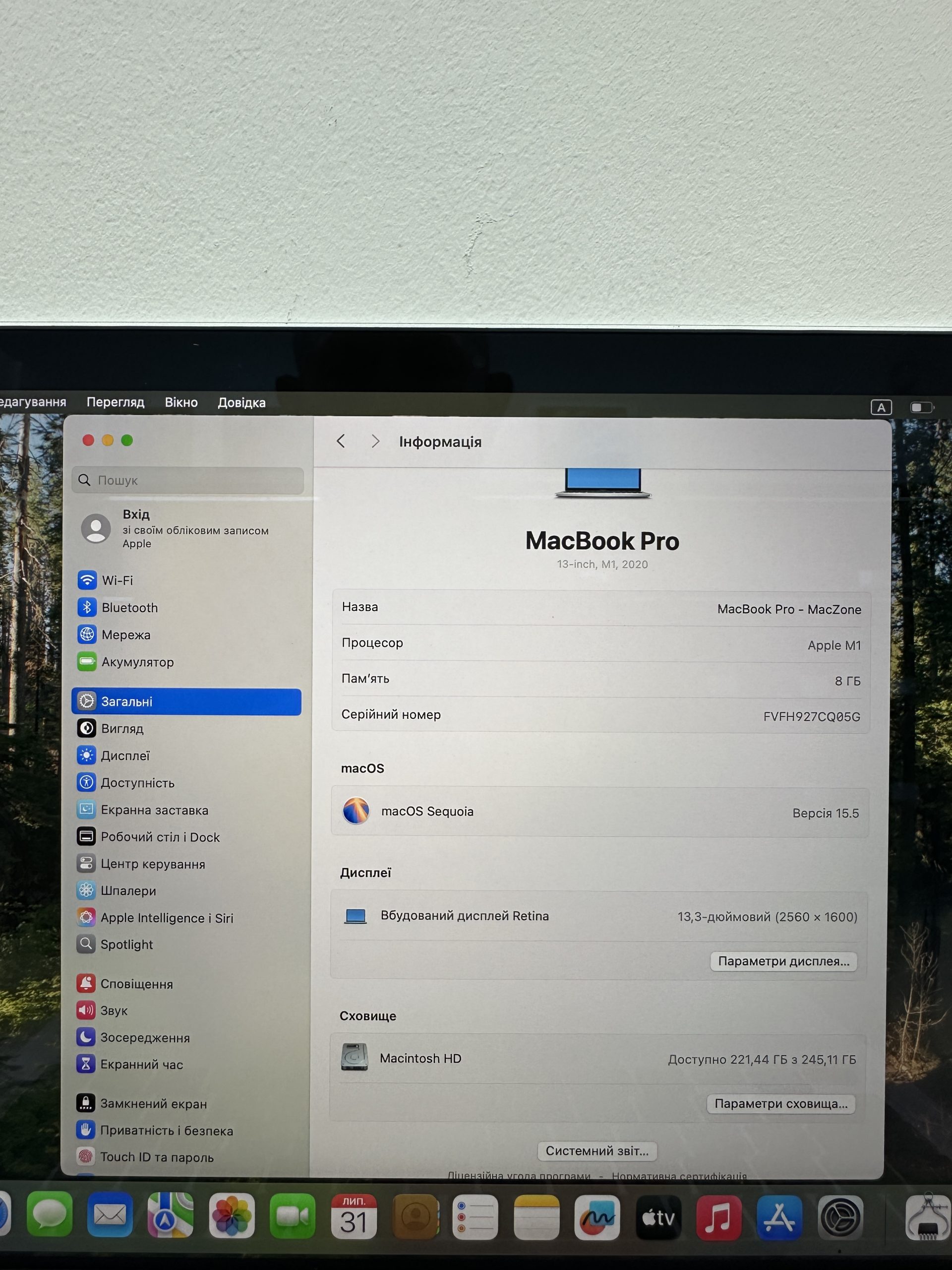
Task: Go forward with the right chevron
Action: [x=375, y=441]
